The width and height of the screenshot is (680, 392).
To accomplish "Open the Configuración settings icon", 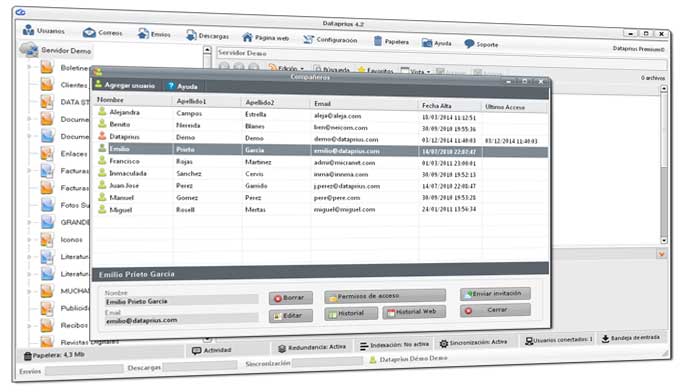I will 308,39.
